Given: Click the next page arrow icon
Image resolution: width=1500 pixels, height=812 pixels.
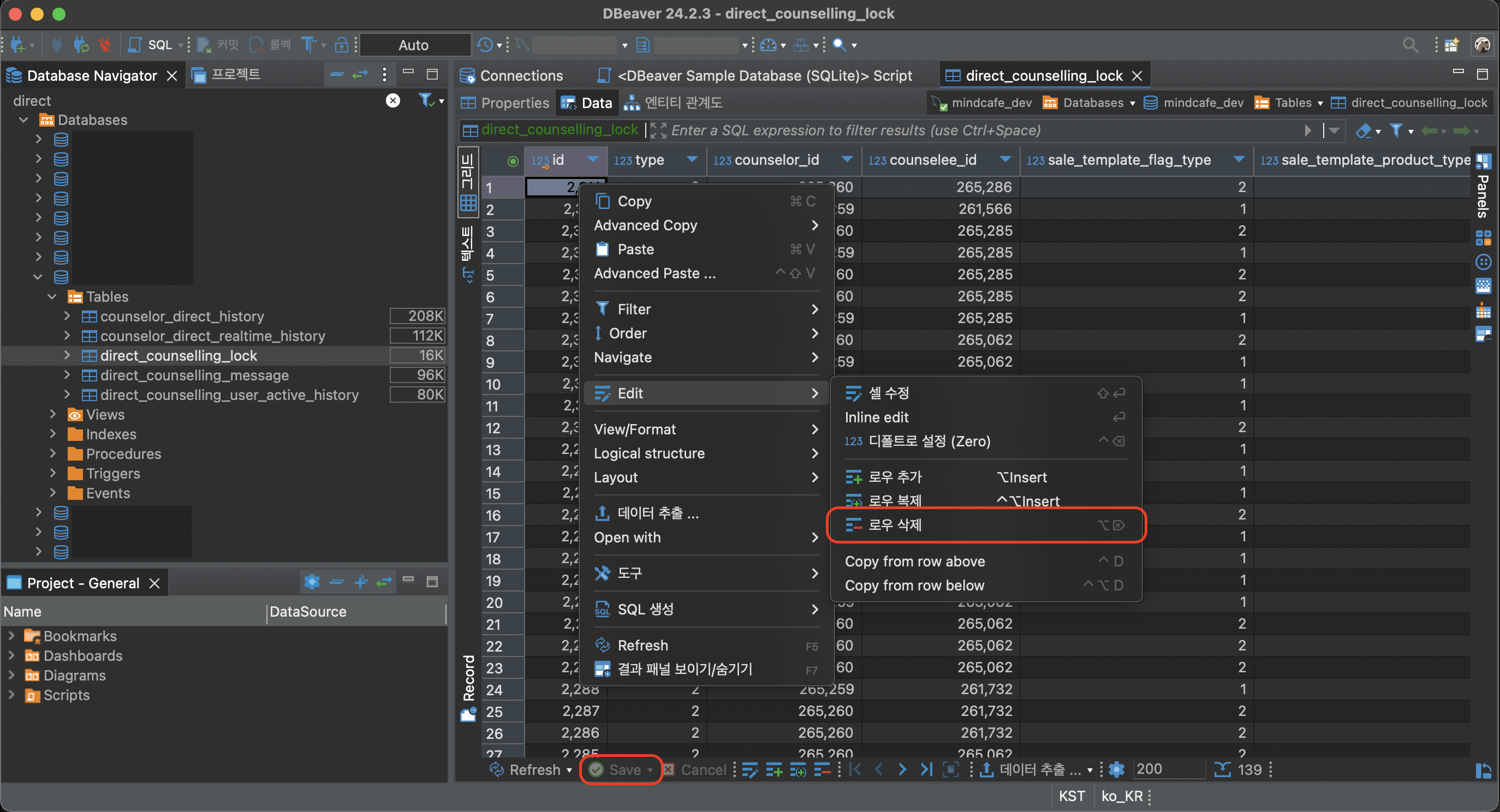Looking at the screenshot, I should [902, 769].
